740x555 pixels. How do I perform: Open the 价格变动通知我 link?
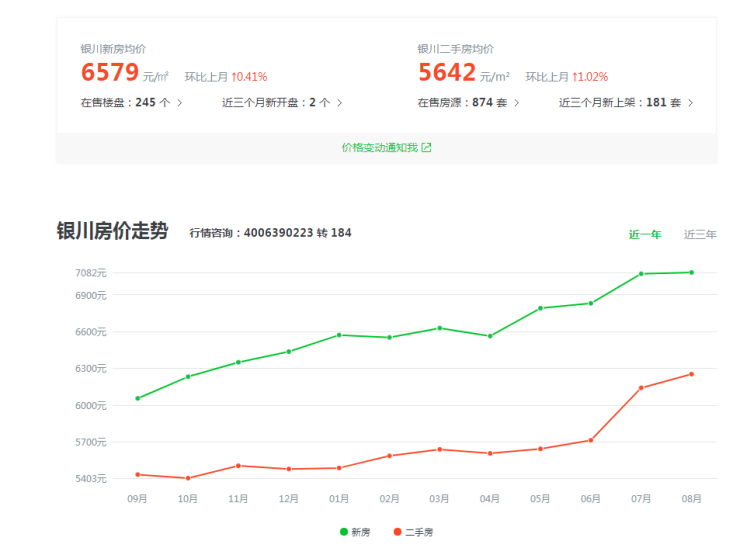pos(386,148)
